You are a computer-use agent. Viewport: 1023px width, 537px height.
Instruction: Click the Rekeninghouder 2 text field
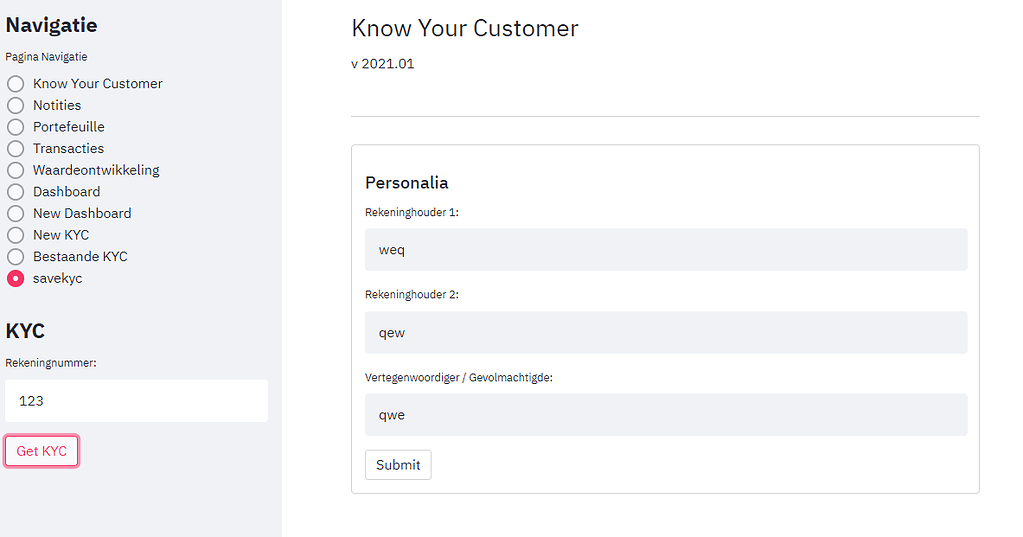(x=666, y=332)
